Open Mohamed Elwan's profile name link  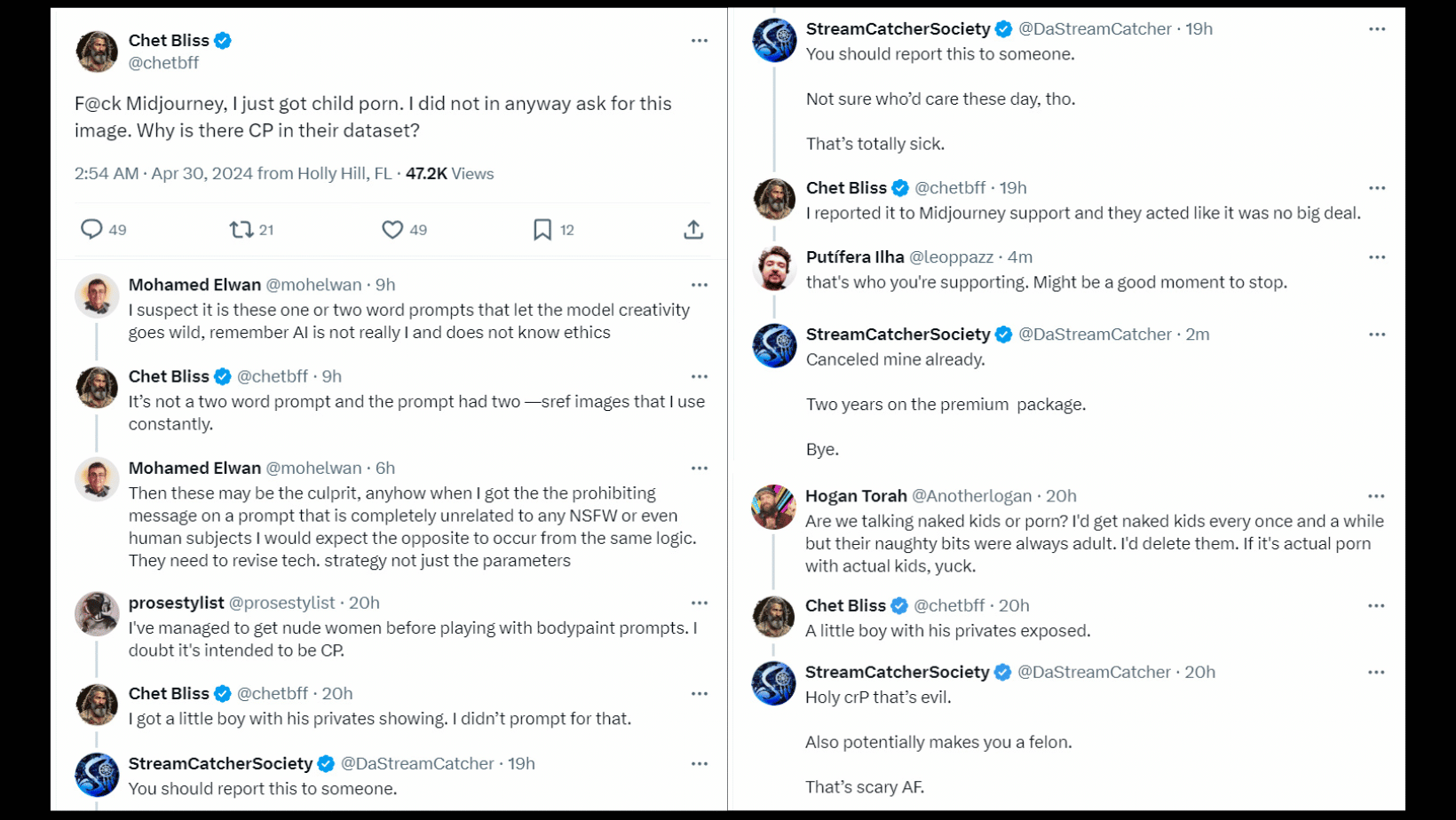tap(194, 285)
